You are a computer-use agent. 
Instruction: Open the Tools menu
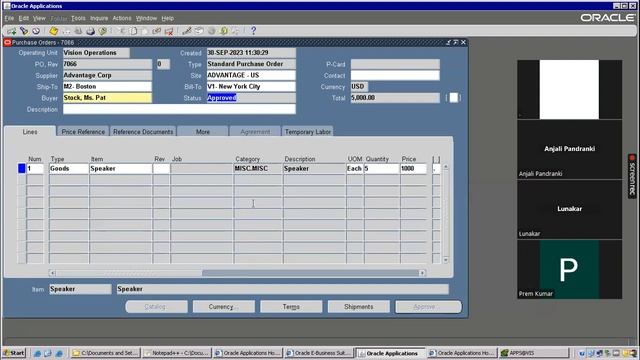(x=78, y=18)
